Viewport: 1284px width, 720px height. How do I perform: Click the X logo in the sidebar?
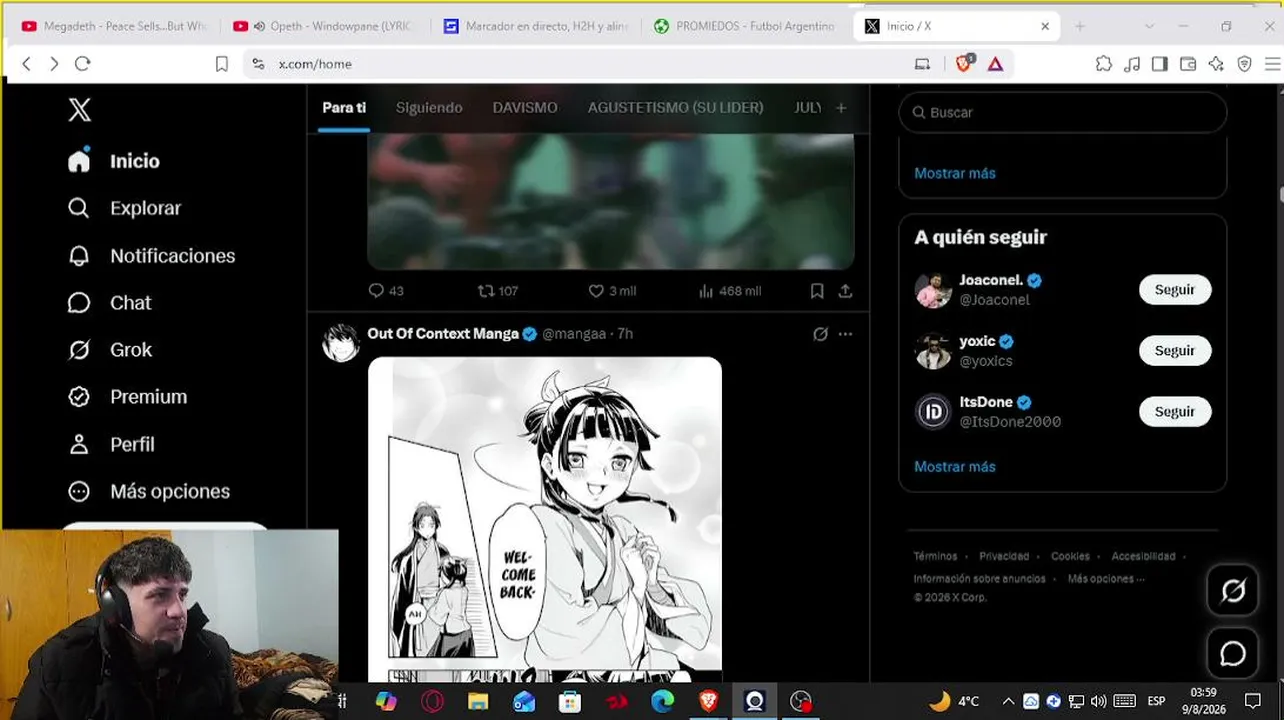point(79,110)
